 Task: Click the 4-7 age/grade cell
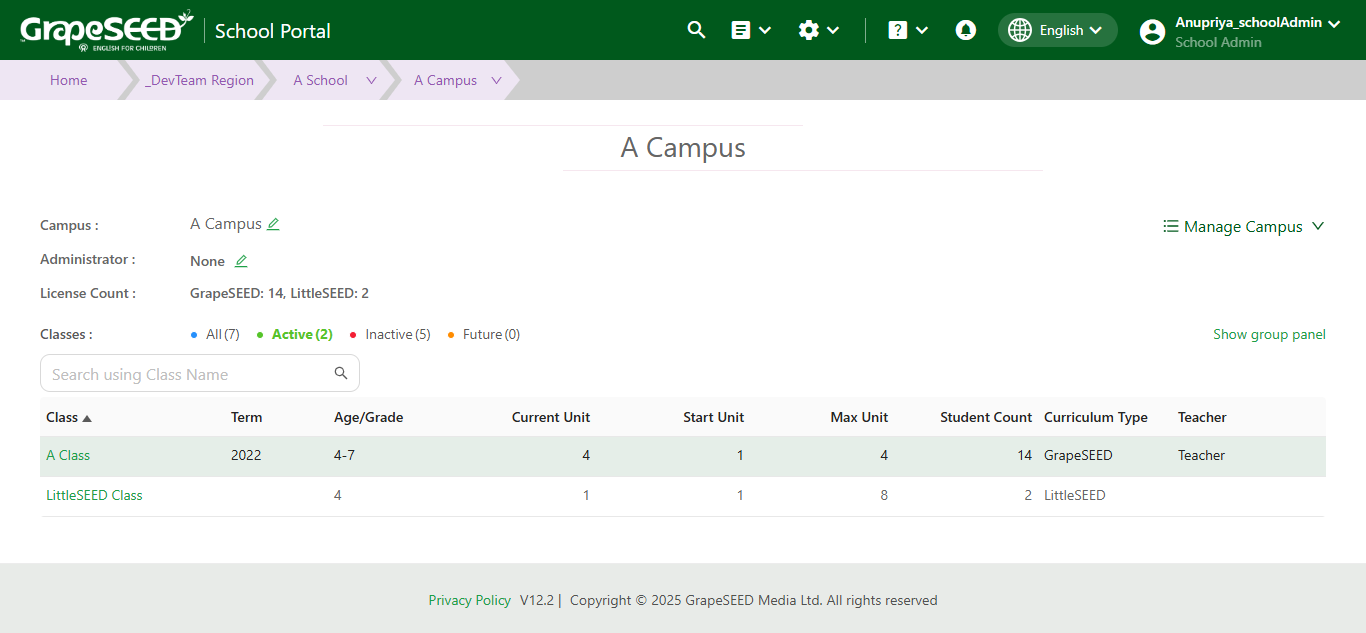(344, 455)
